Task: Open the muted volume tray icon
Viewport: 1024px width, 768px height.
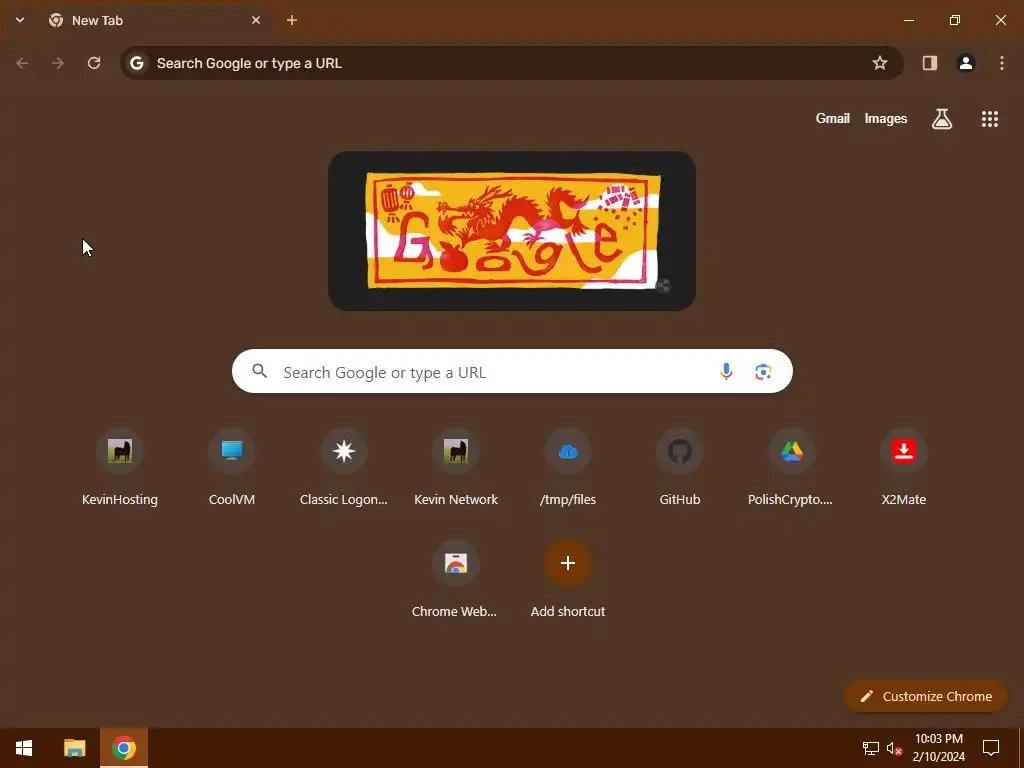Action: pos(894,748)
